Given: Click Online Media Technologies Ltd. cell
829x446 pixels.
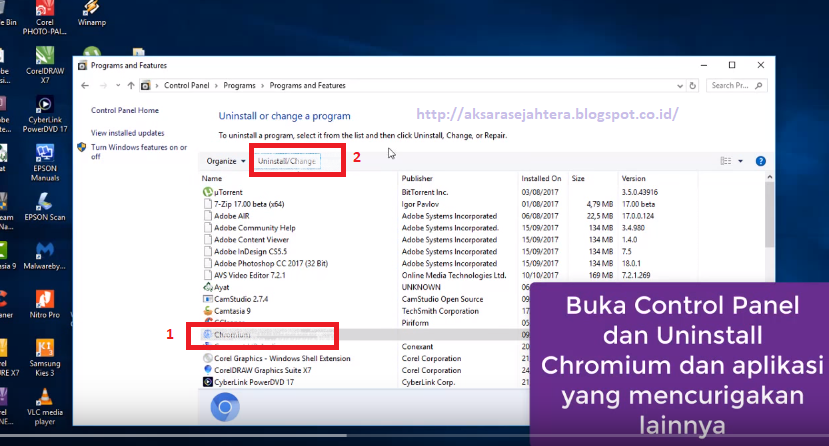Looking at the screenshot, I should point(454,275).
